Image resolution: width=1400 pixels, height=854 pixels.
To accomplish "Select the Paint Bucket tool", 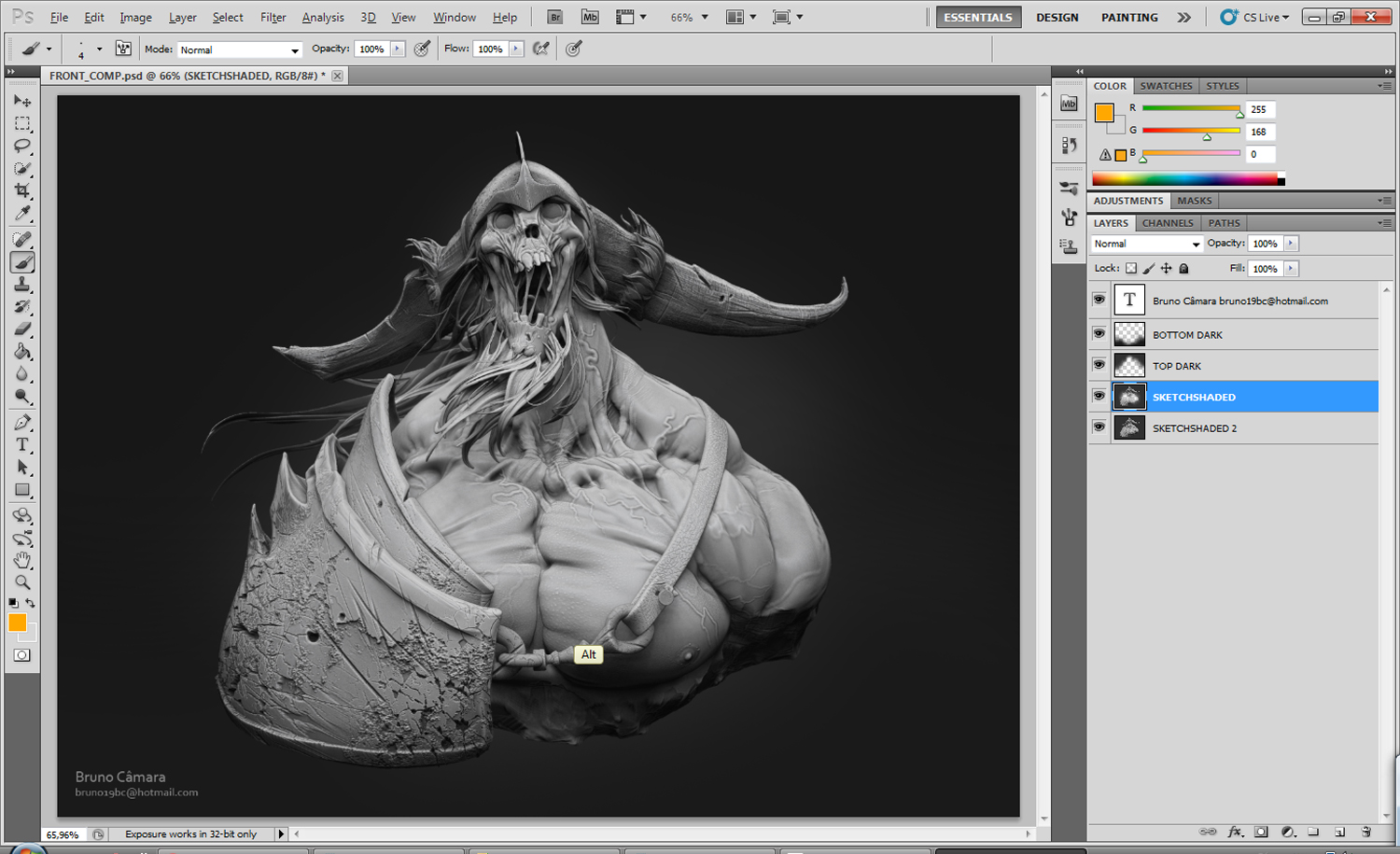I will (x=22, y=352).
